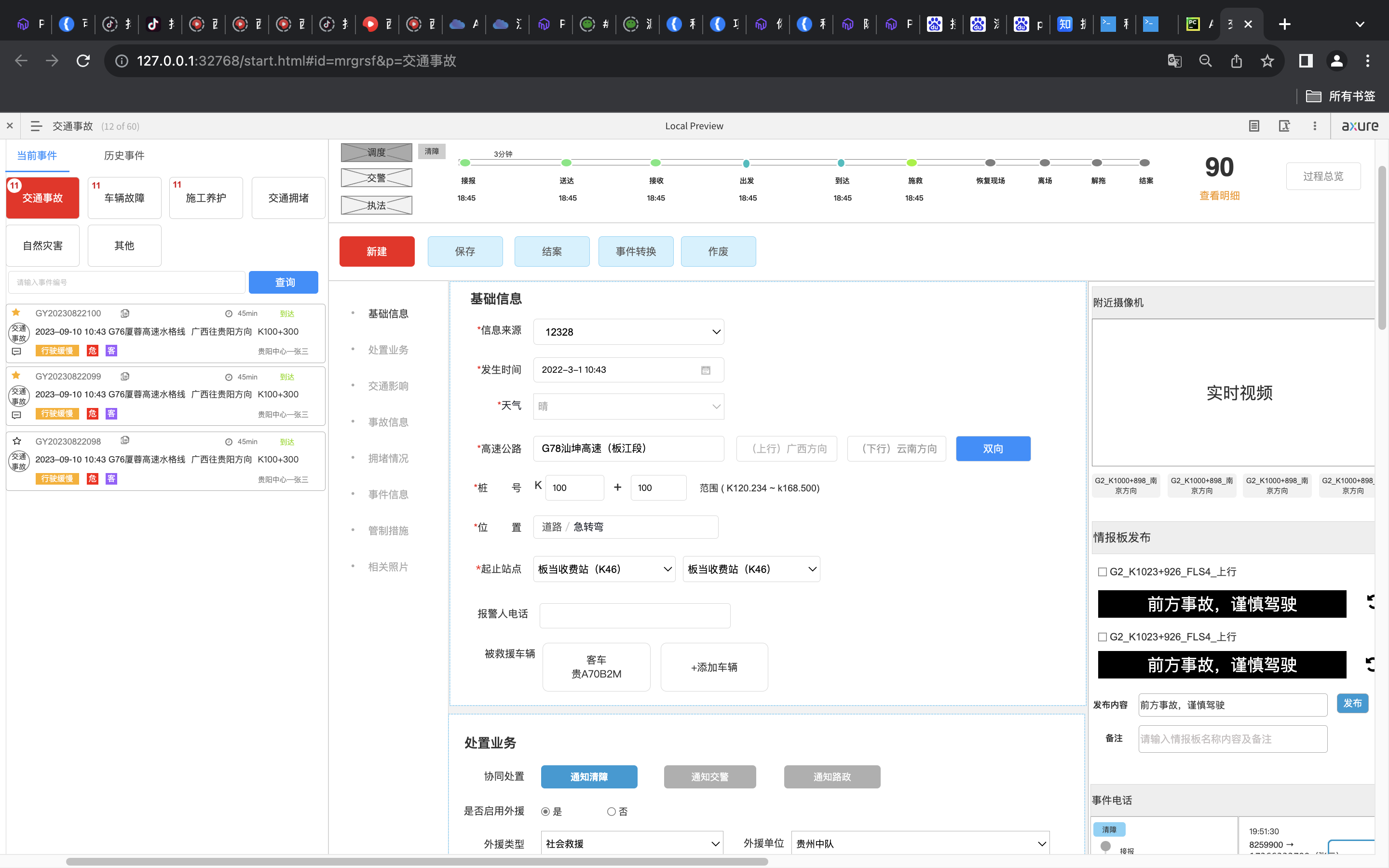Star the event GY20230822098
The height and width of the screenshot is (868, 1389).
(x=17, y=441)
